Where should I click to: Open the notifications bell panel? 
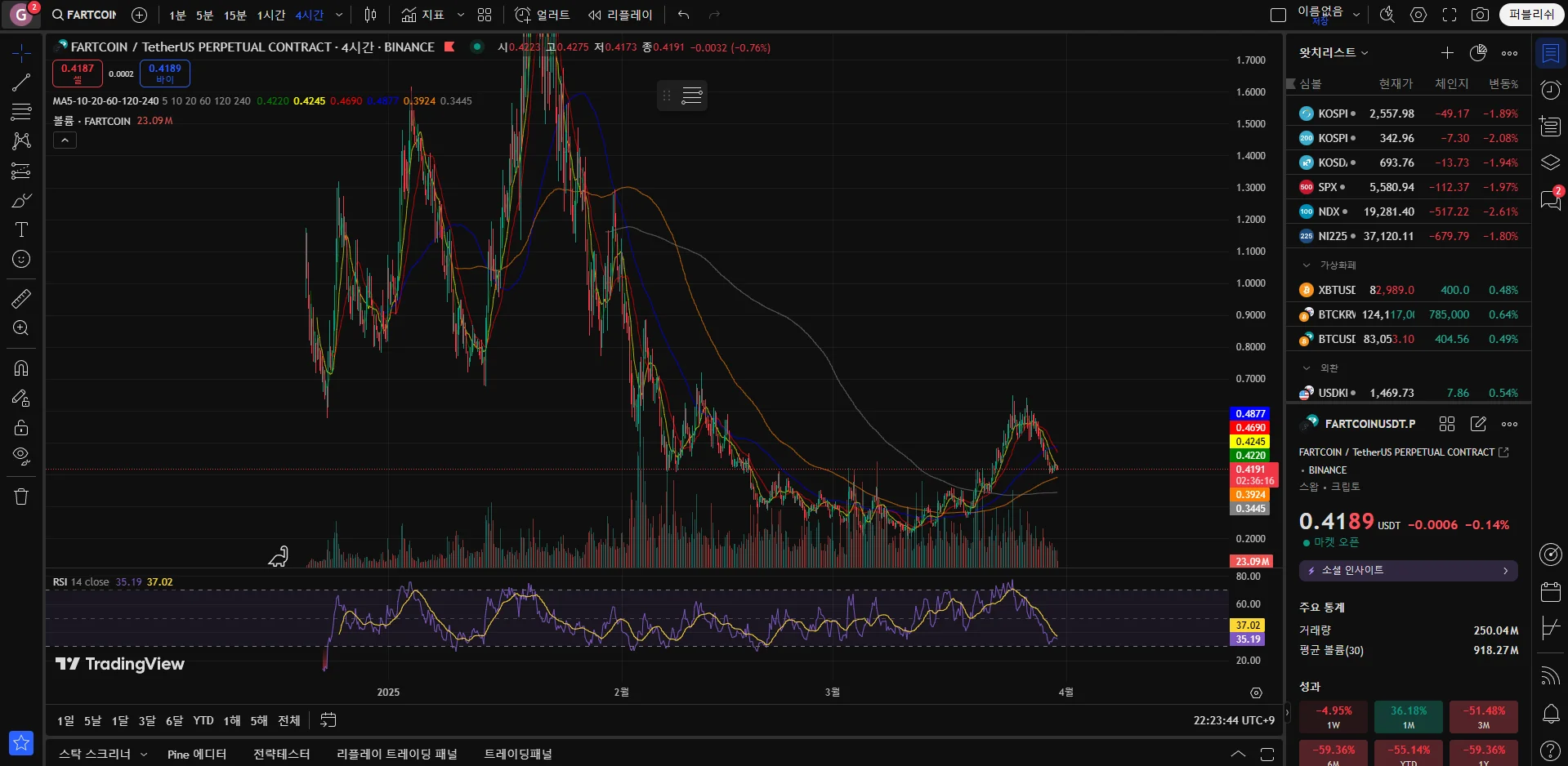[x=1550, y=714]
